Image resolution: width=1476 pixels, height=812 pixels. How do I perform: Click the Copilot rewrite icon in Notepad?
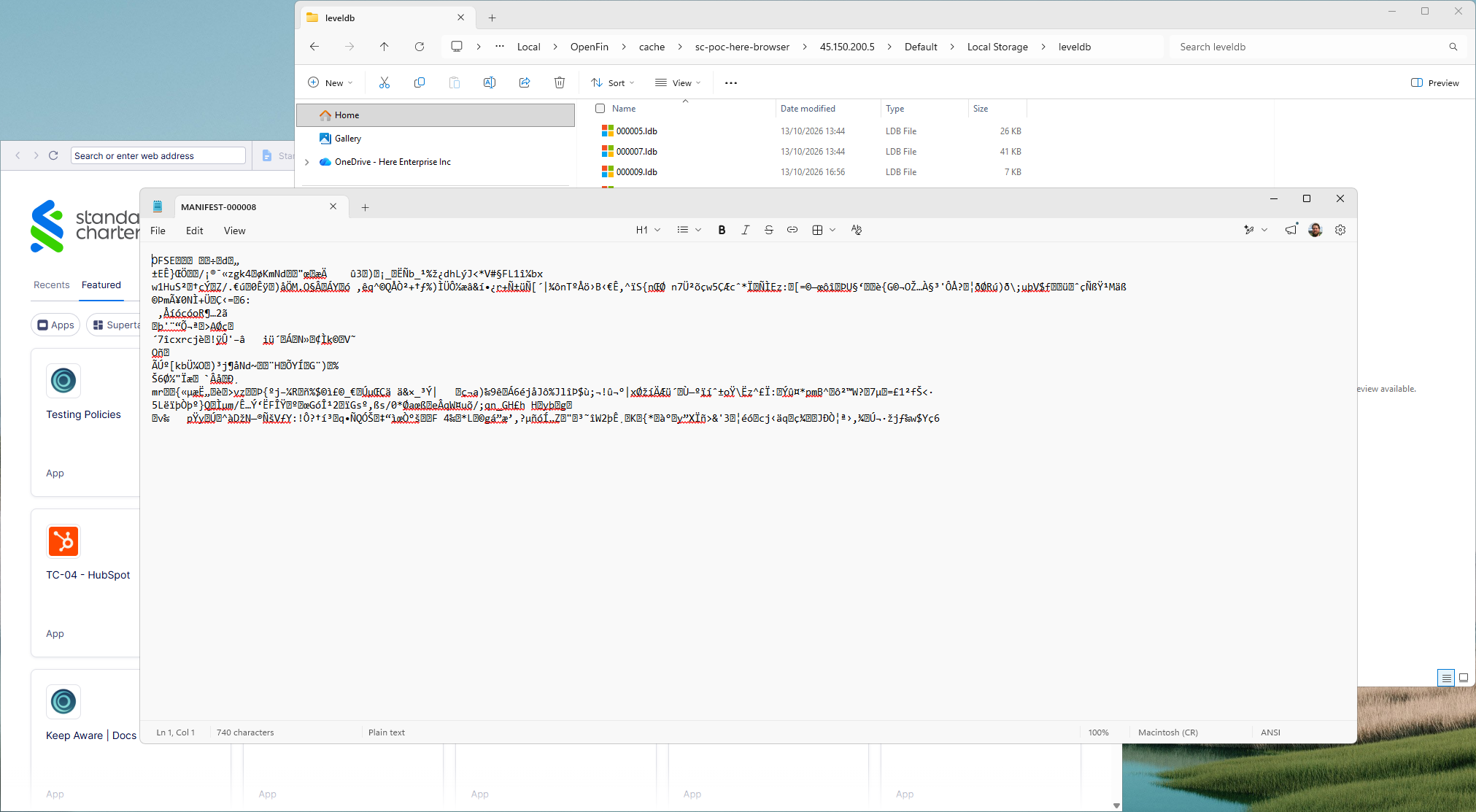click(1249, 230)
